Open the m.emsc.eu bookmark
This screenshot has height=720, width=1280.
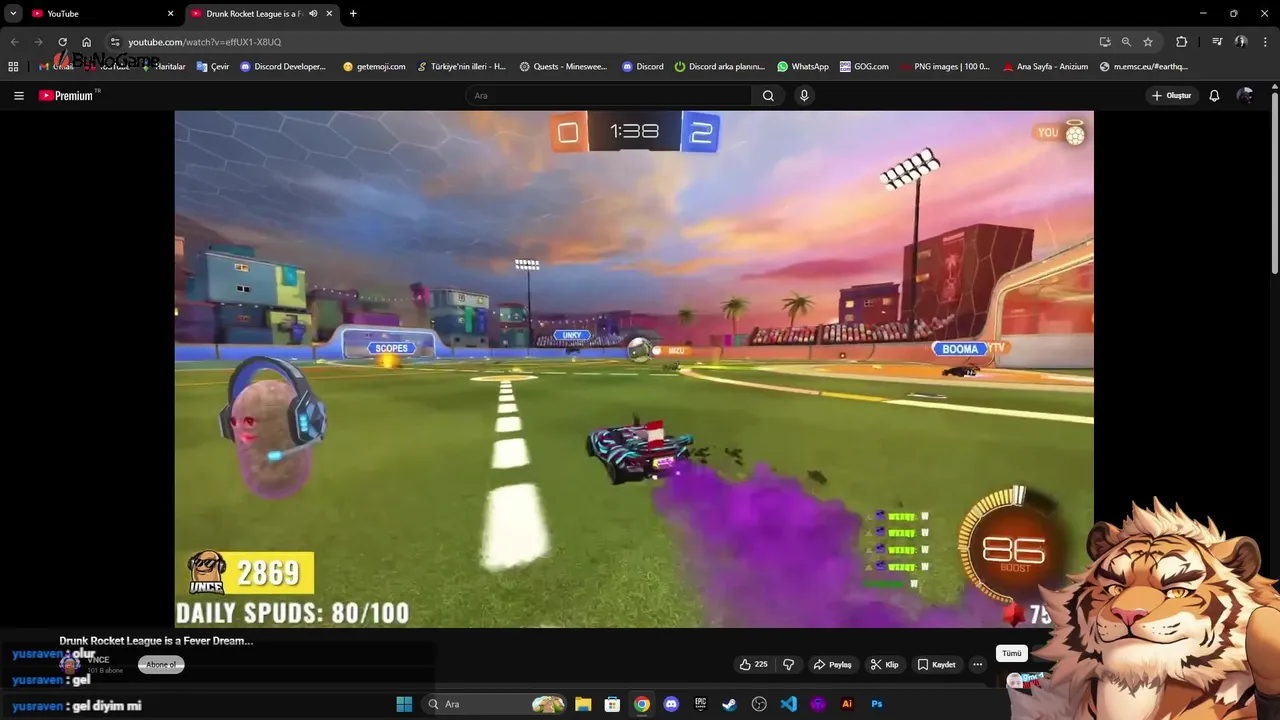(1144, 67)
